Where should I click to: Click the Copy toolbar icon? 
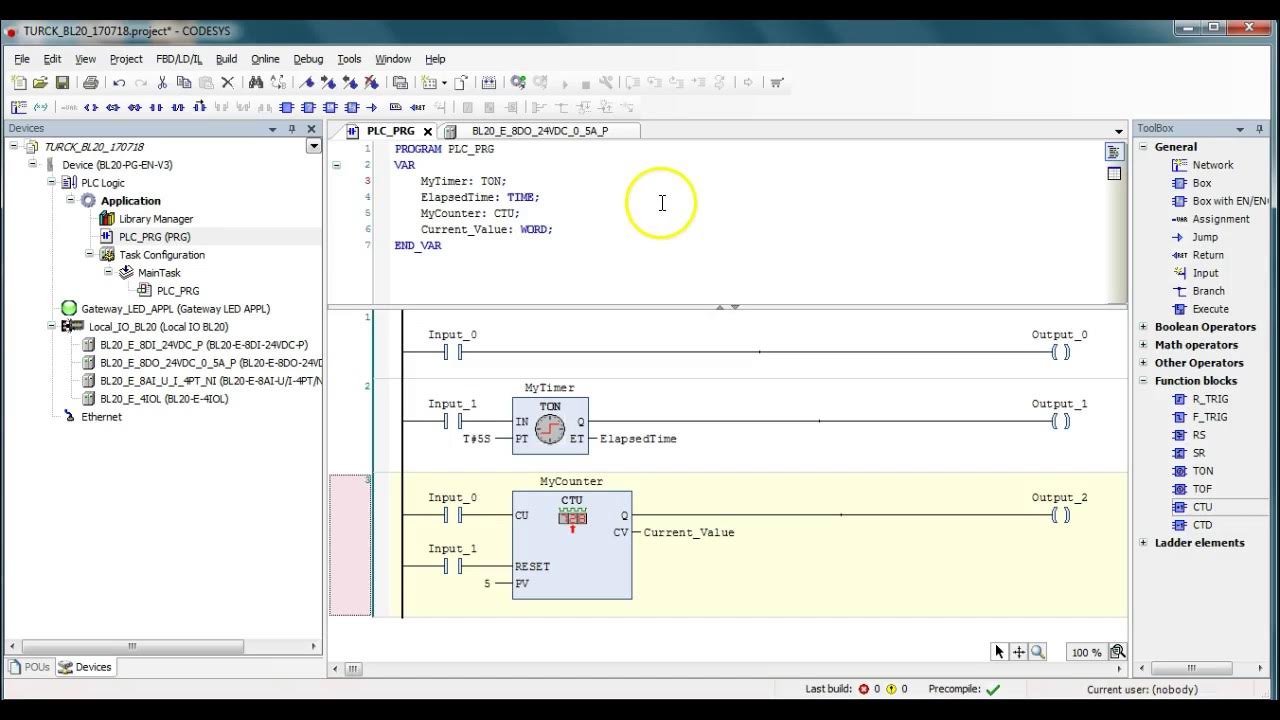(x=184, y=83)
